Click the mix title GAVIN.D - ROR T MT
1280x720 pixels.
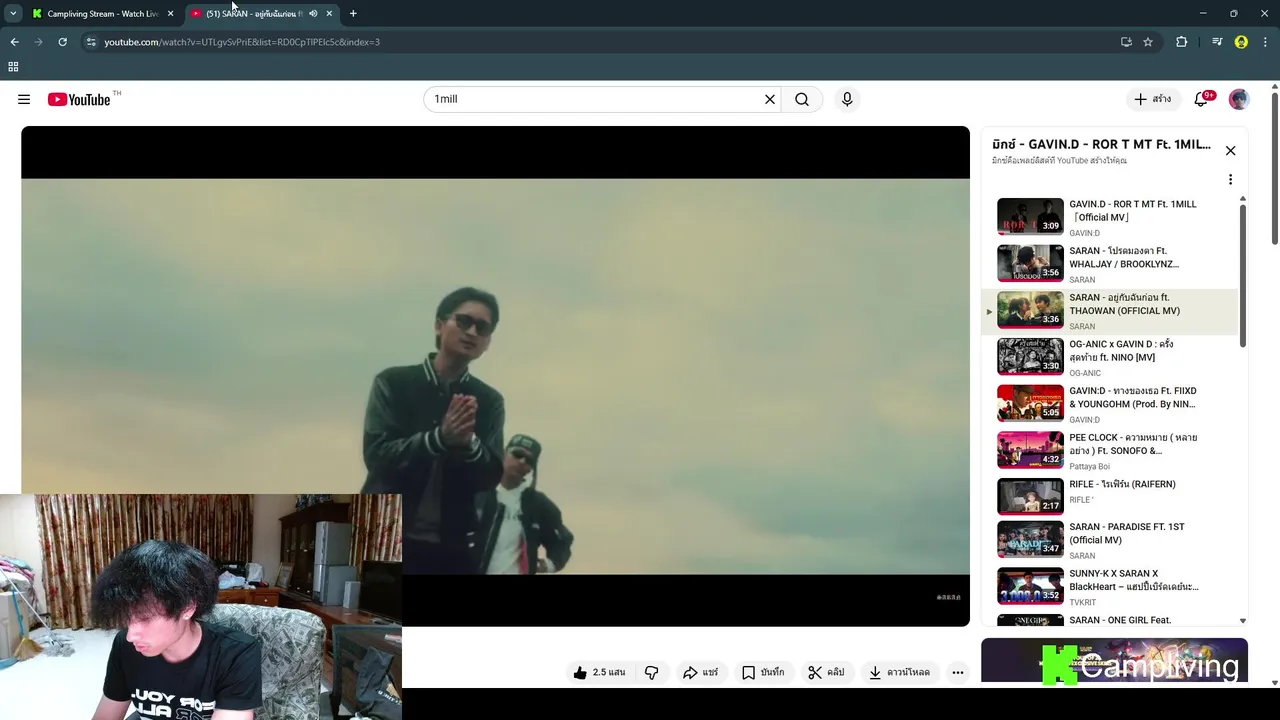click(x=1101, y=144)
